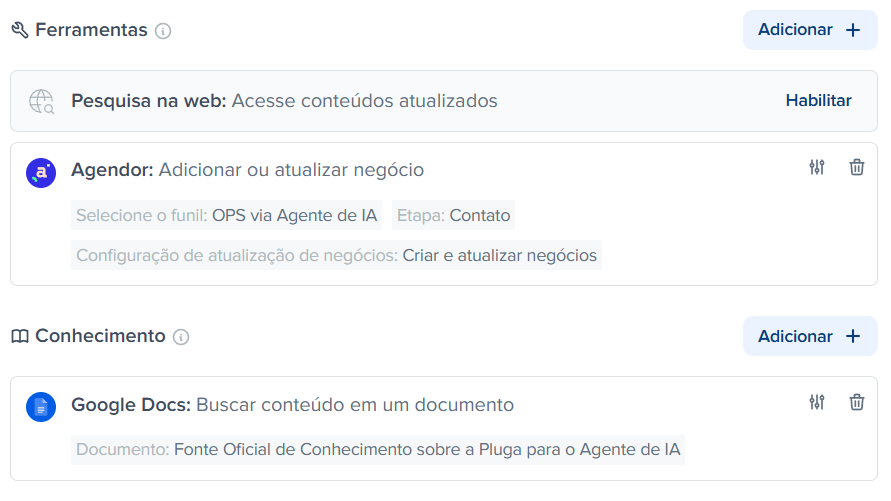Open settings sliders for Google Docs

(817, 402)
